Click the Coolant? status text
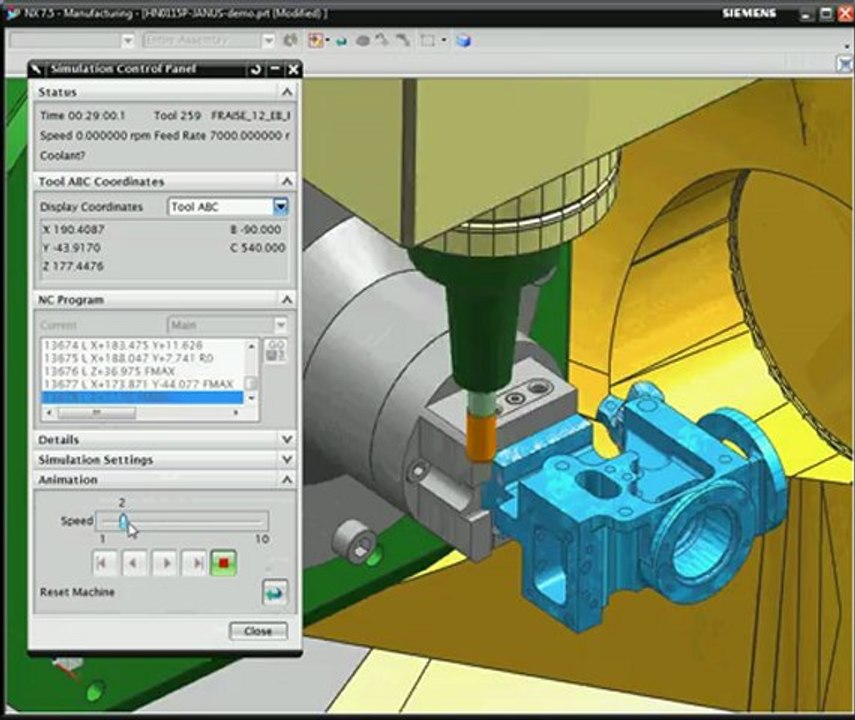The height and width of the screenshot is (720, 855). pyautogui.click(x=63, y=155)
